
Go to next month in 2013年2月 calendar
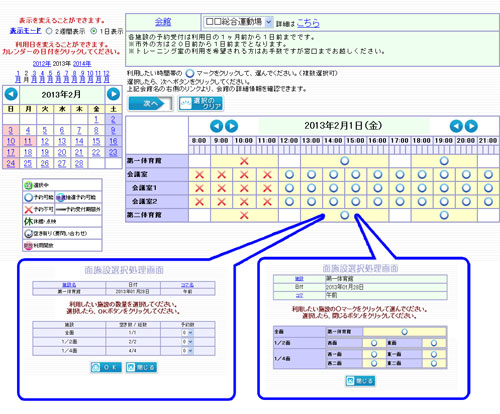point(113,94)
